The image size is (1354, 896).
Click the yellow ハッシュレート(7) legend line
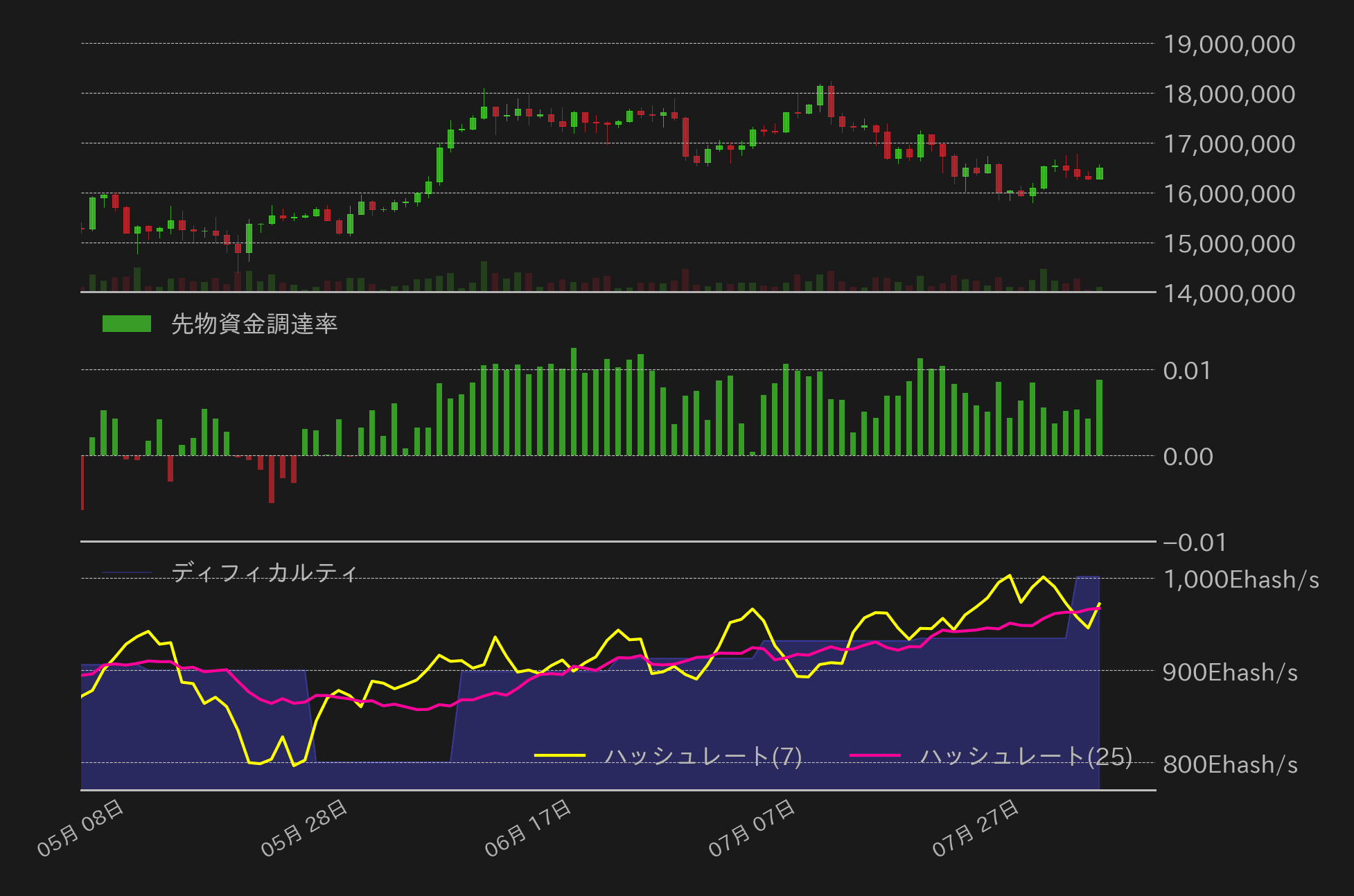point(560,755)
